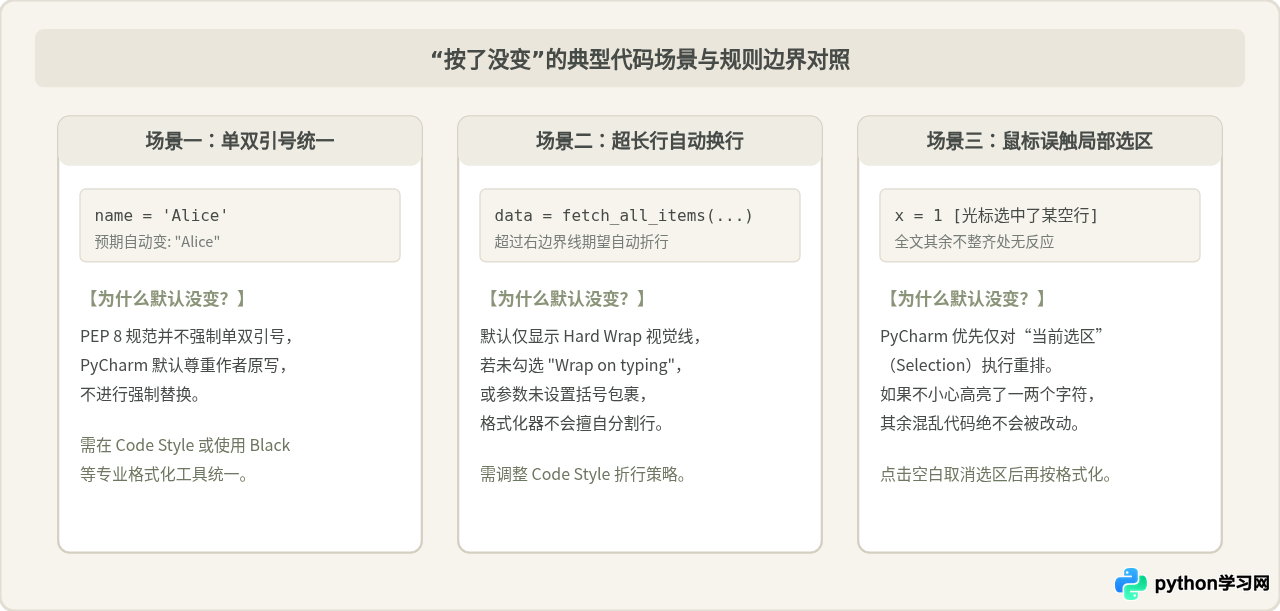
Task: Click the line 等专业格式化工具统一。
Action: coord(165,474)
